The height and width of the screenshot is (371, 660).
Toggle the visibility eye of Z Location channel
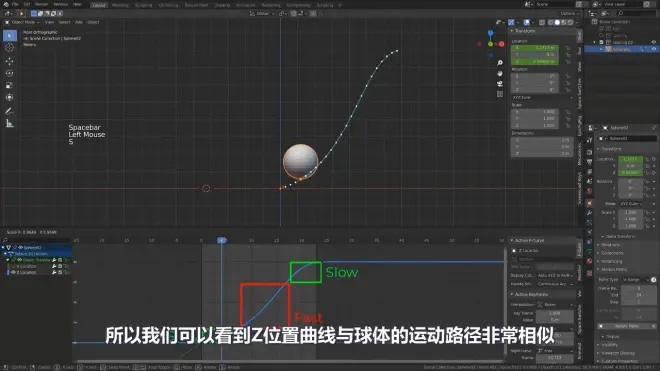13,272
